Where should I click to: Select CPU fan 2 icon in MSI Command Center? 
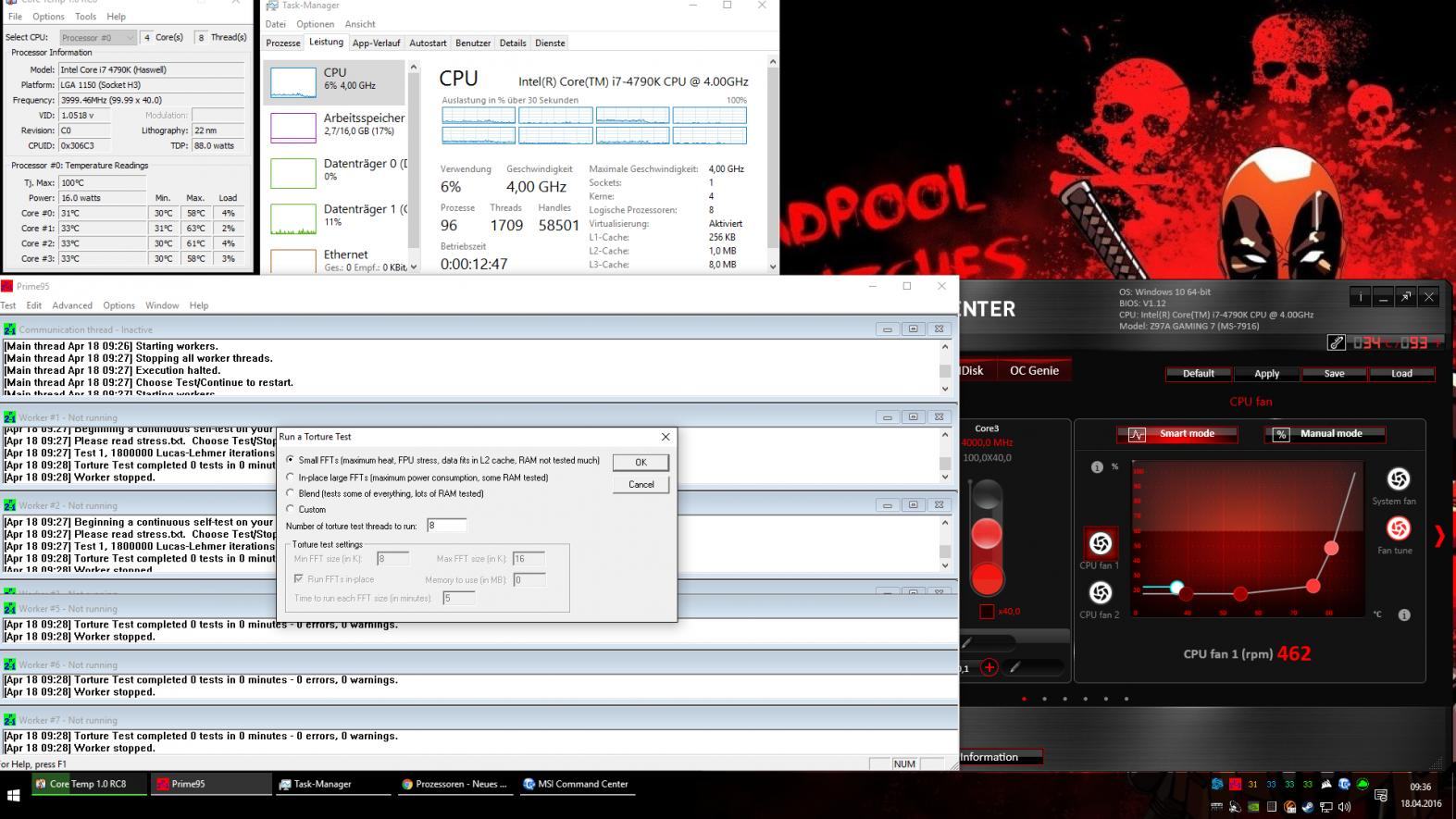point(1100,592)
